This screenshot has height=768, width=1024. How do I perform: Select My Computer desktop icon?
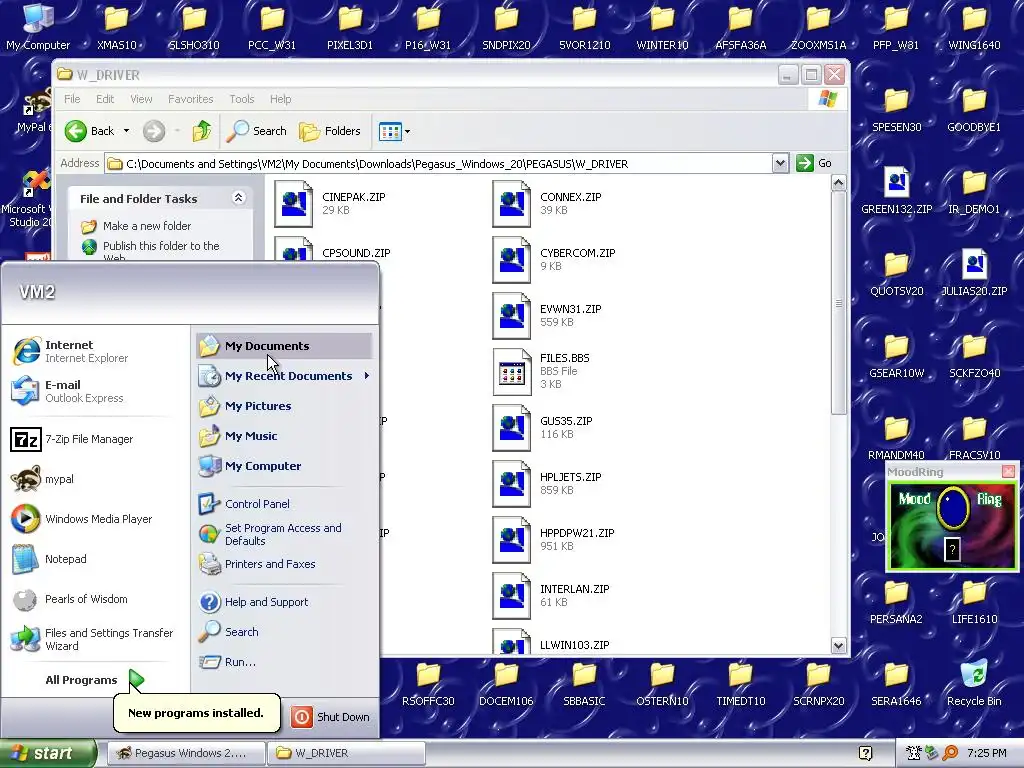click(x=38, y=27)
